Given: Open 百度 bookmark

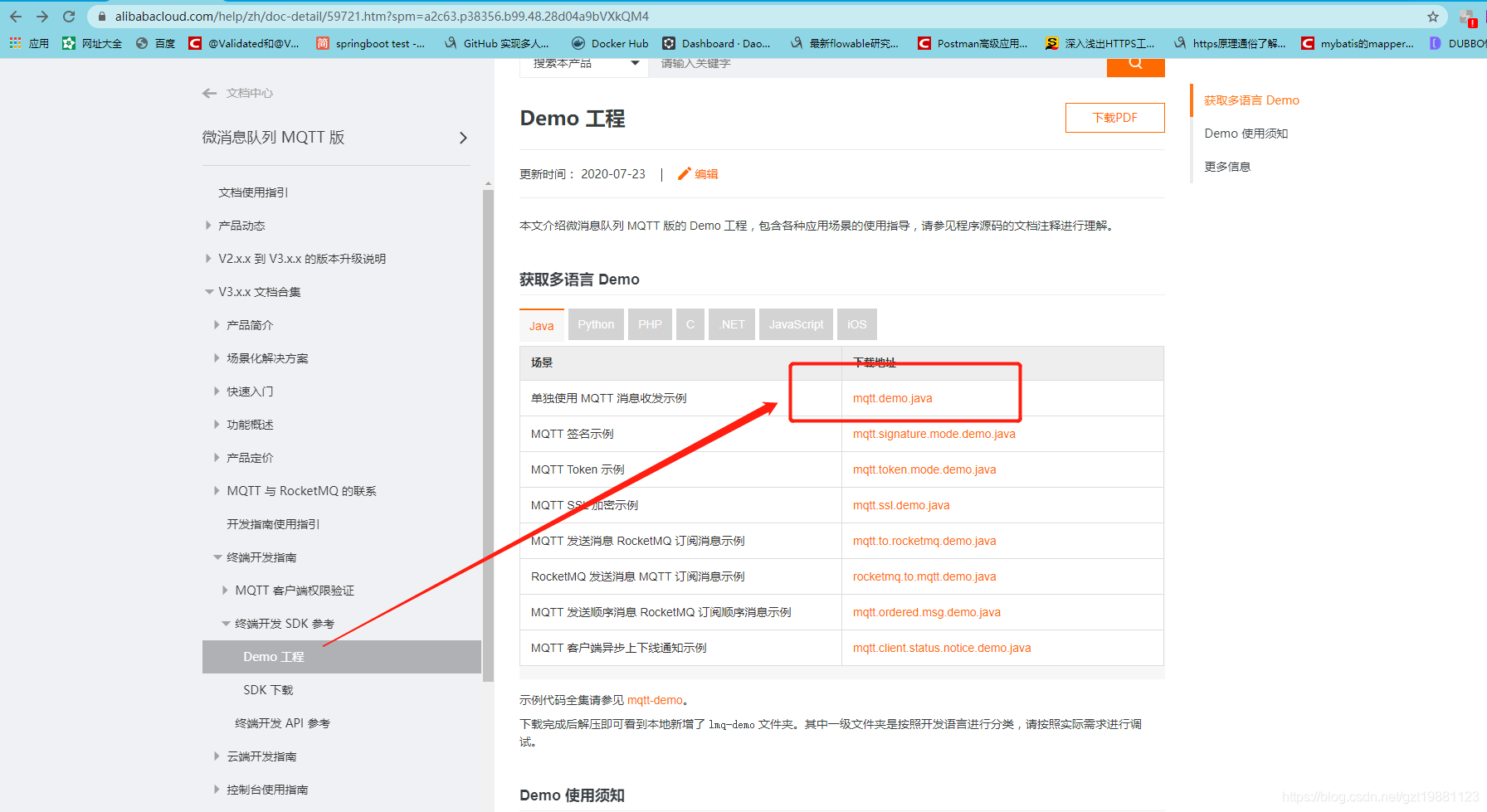Looking at the screenshot, I should [155, 43].
